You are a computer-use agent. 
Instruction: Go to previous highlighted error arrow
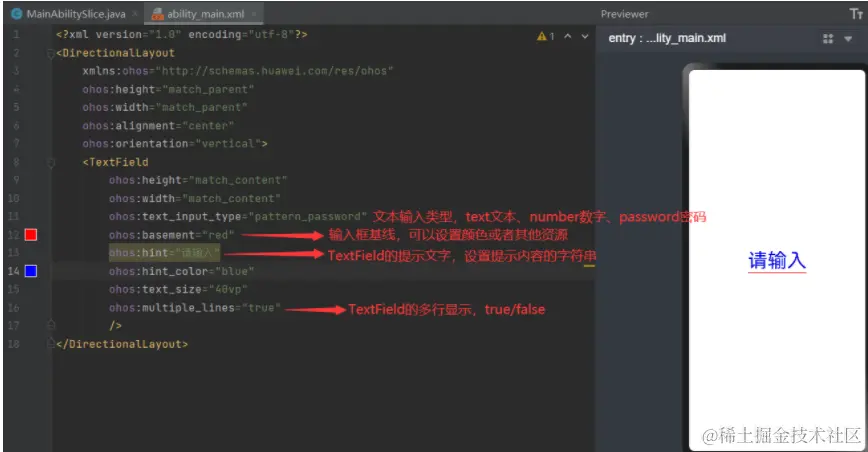pyautogui.click(x=568, y=37)
